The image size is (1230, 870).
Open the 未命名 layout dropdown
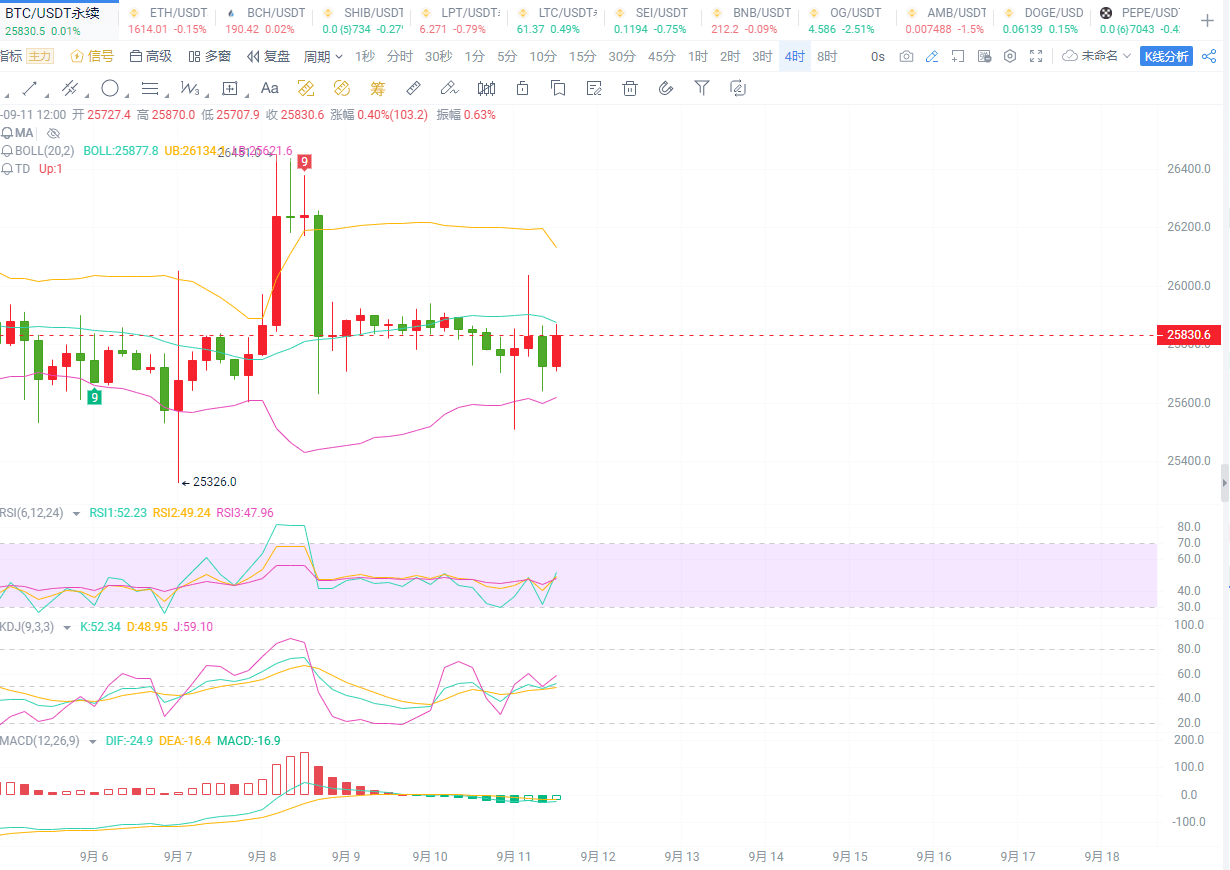[1097, 56]
